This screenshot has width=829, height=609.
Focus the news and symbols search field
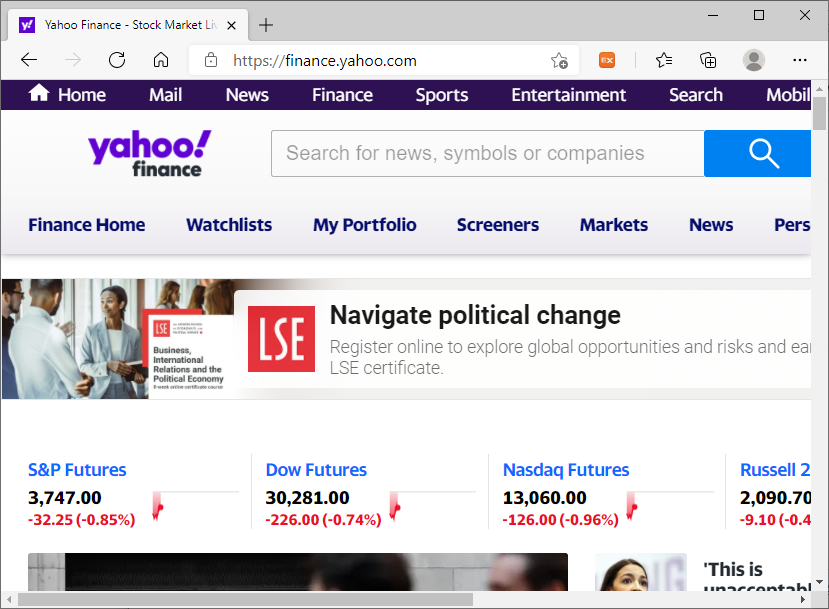pyautogui.click(x=487, y=153)
